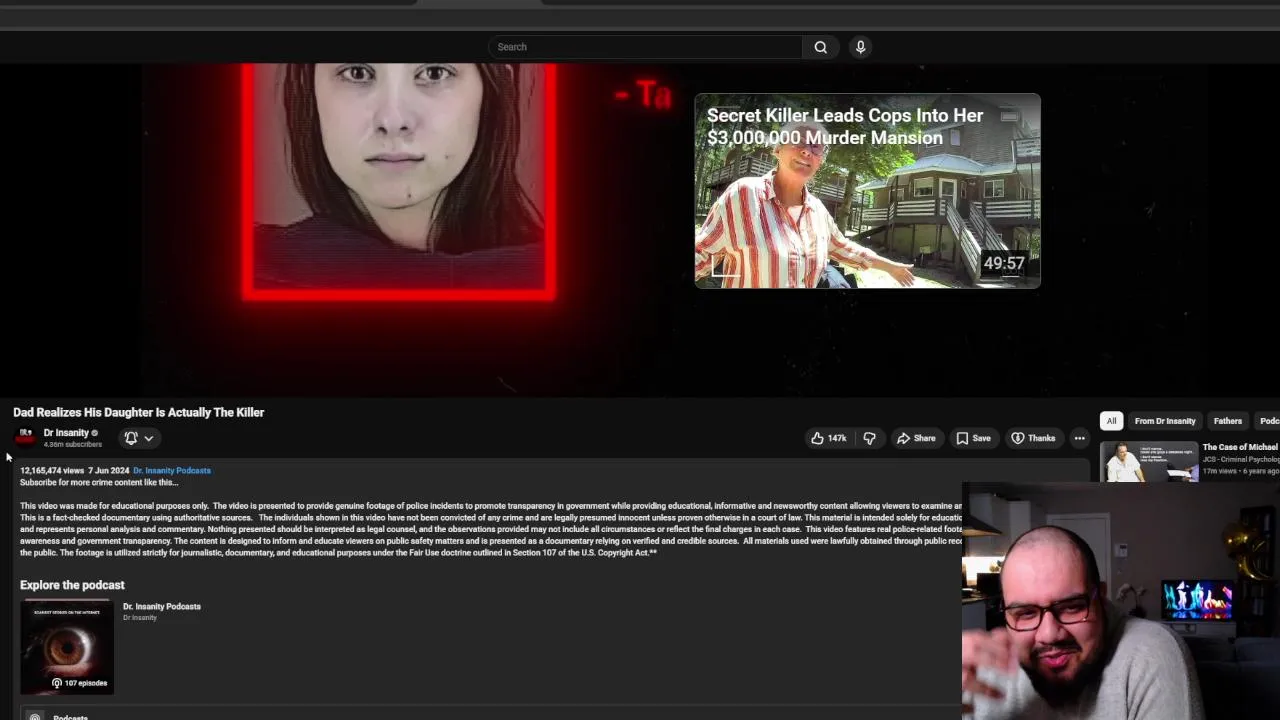This screenshot has width=1280, height=720.
Task: Click the 4.36m subscribers count text
Action: tap(72, 444)
